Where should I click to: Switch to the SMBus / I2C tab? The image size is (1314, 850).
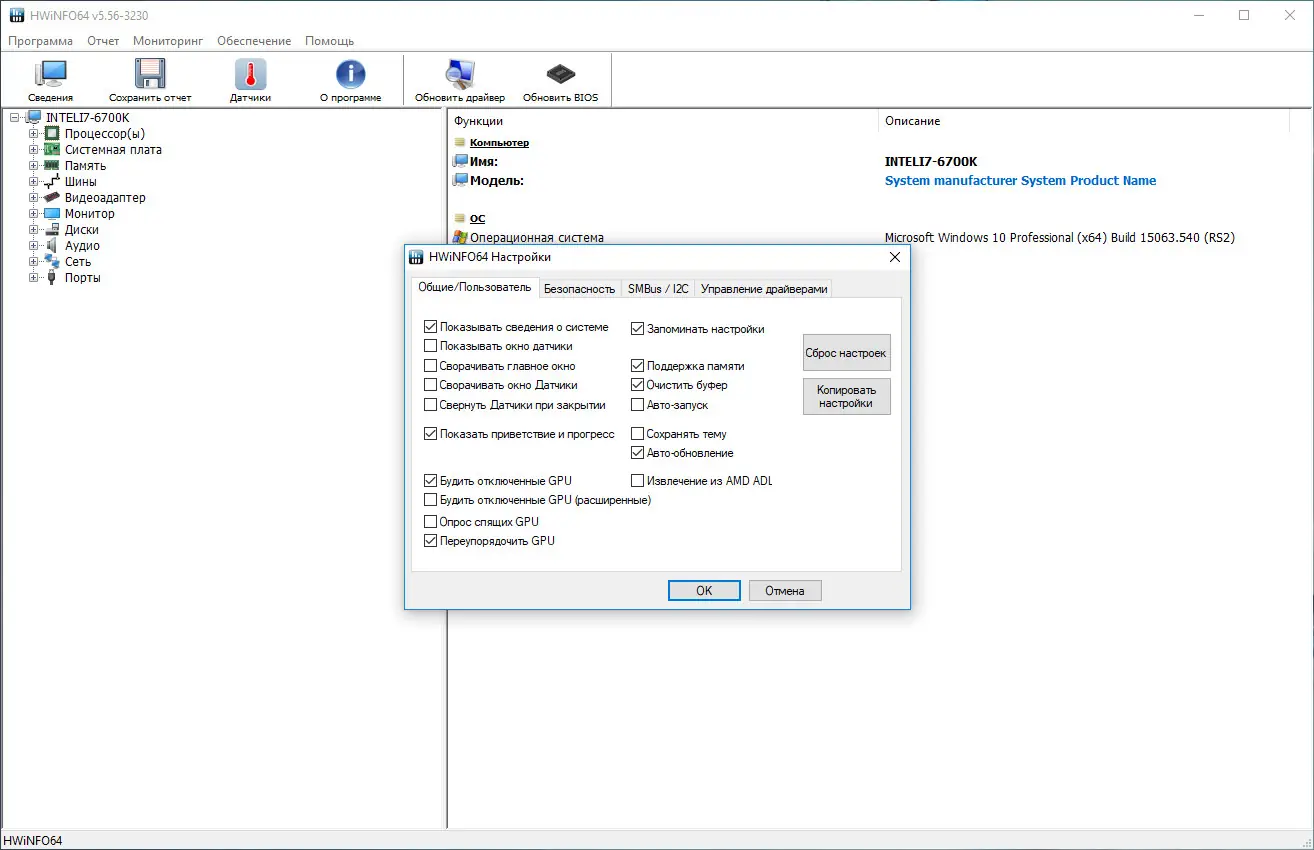[658, 288]
